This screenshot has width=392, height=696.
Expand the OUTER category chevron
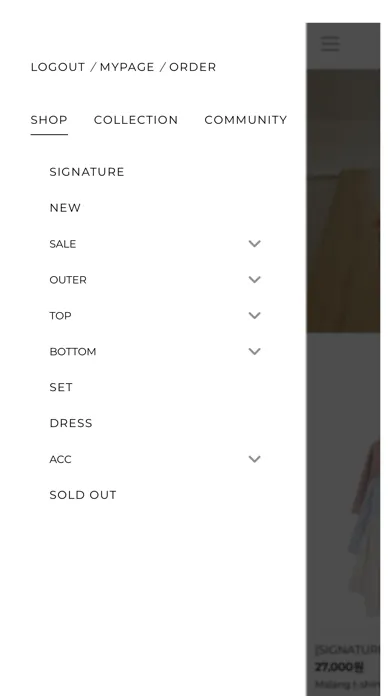[254, 279]
